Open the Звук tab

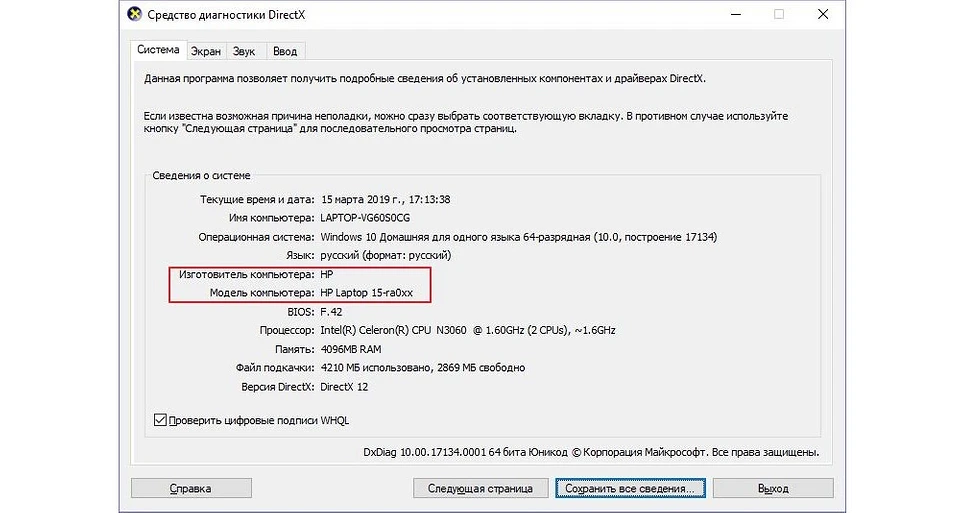coord(244,51)
